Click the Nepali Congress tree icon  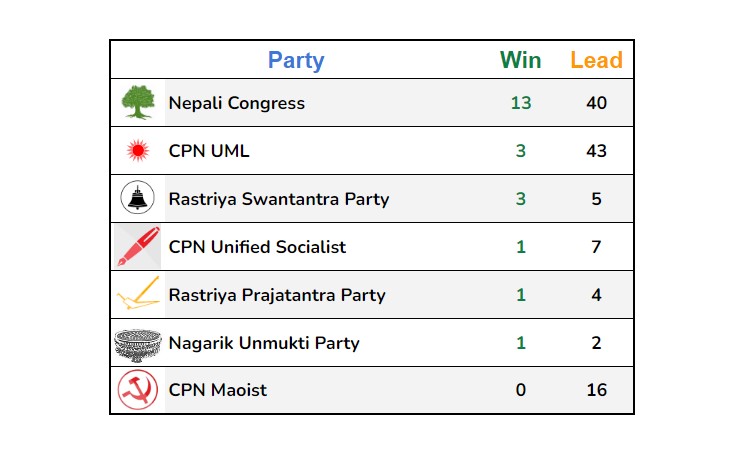(x=138, y=102)
